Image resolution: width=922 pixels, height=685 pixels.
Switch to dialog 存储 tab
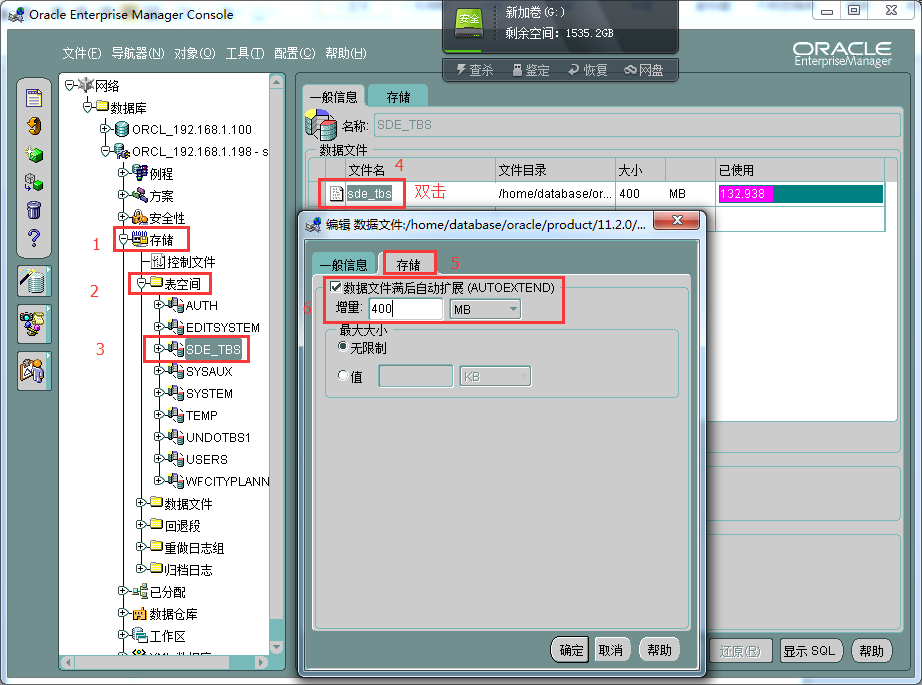click(x=409, y=264)
